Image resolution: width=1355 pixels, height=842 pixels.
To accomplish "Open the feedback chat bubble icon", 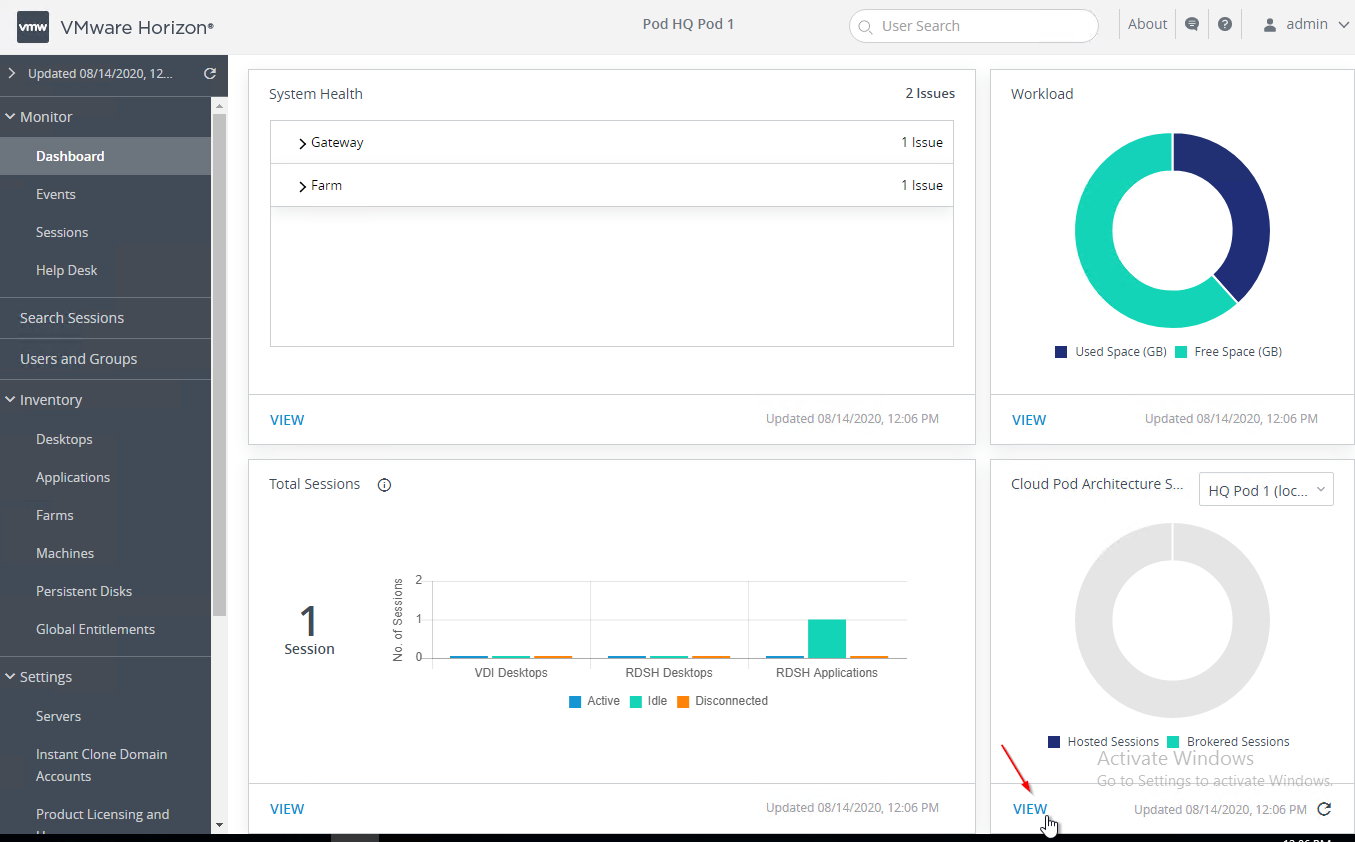I will [x=1191, y=25].
